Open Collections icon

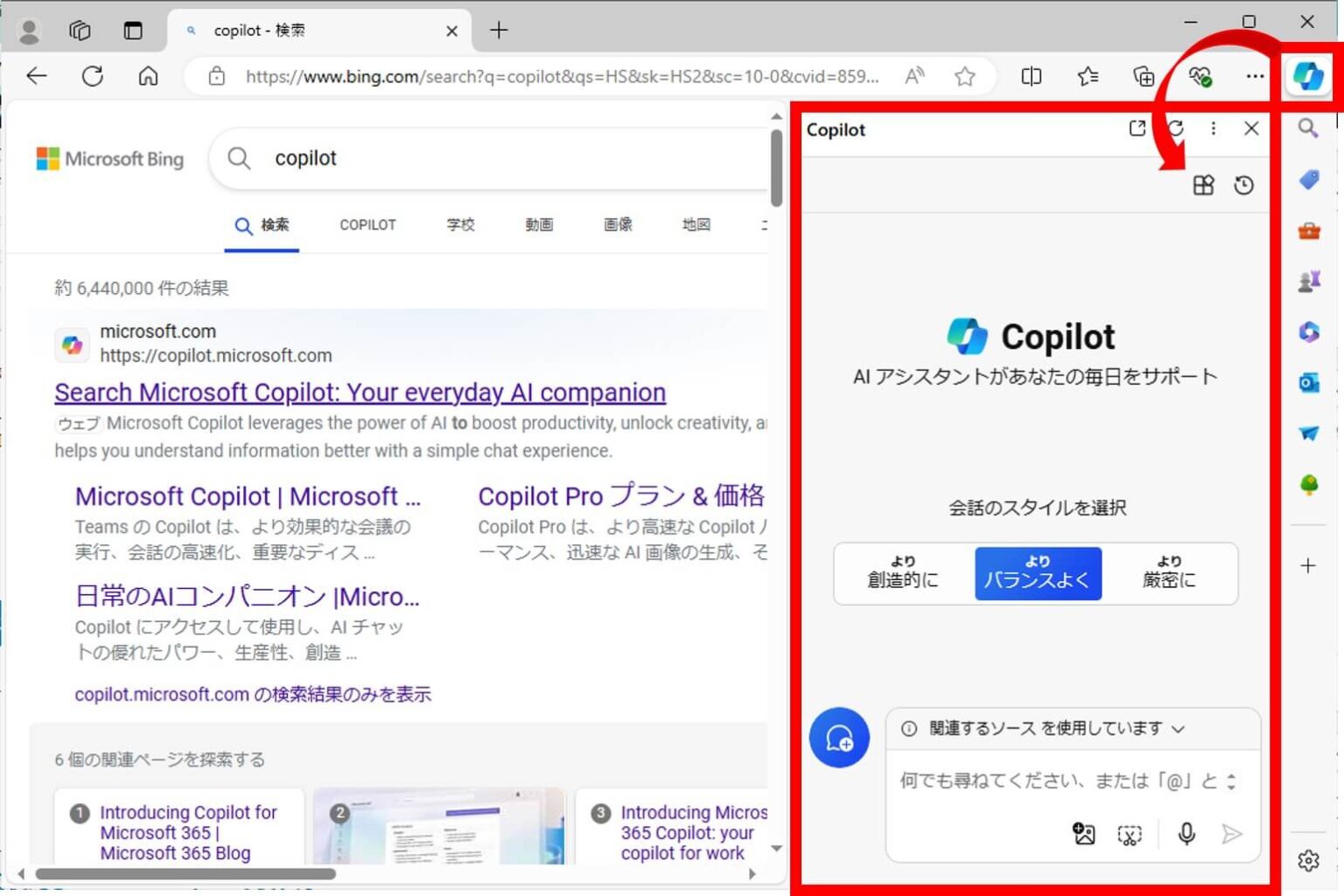click(x=1144, y=76)
